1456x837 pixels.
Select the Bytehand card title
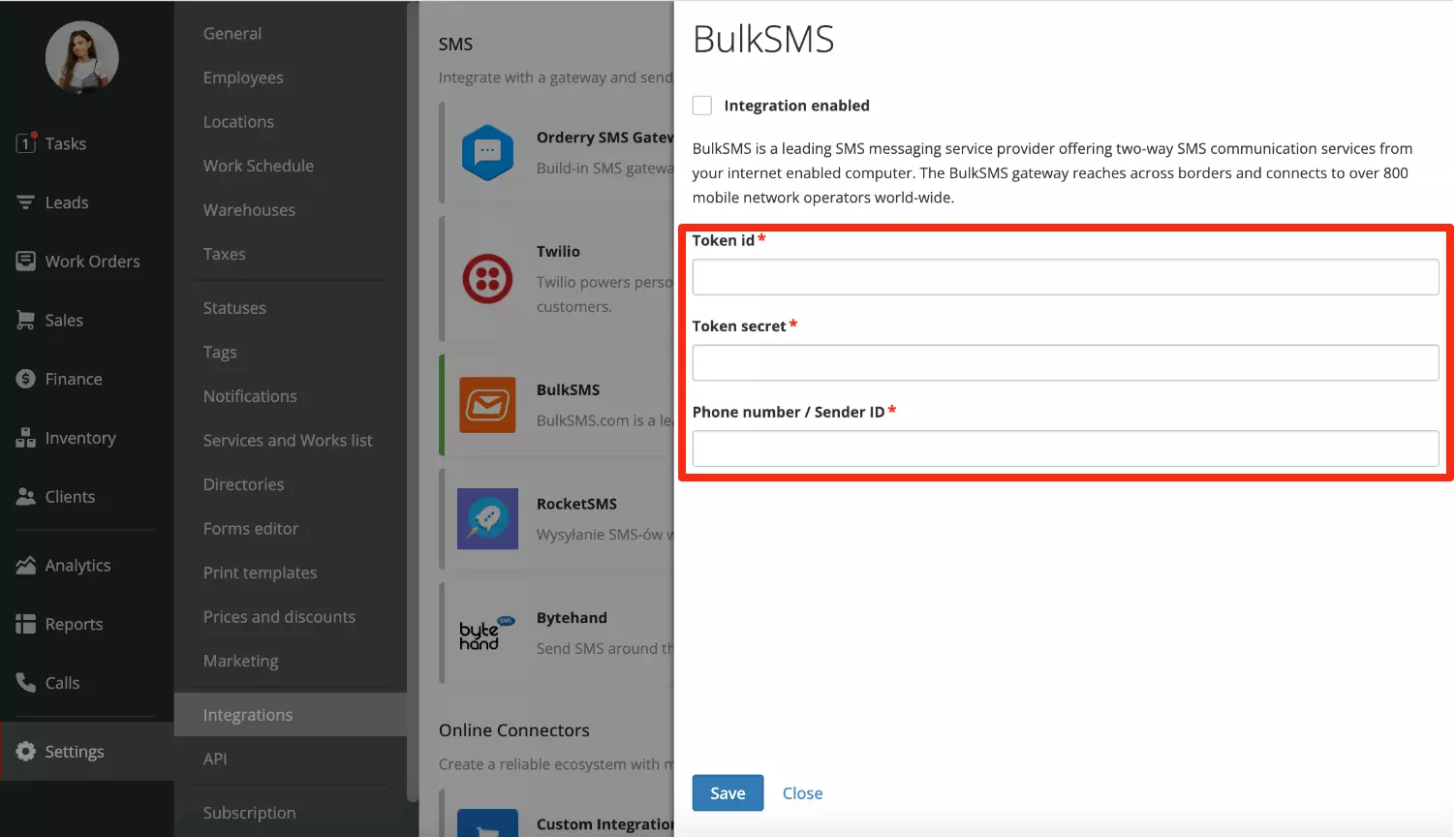(572, 618)
